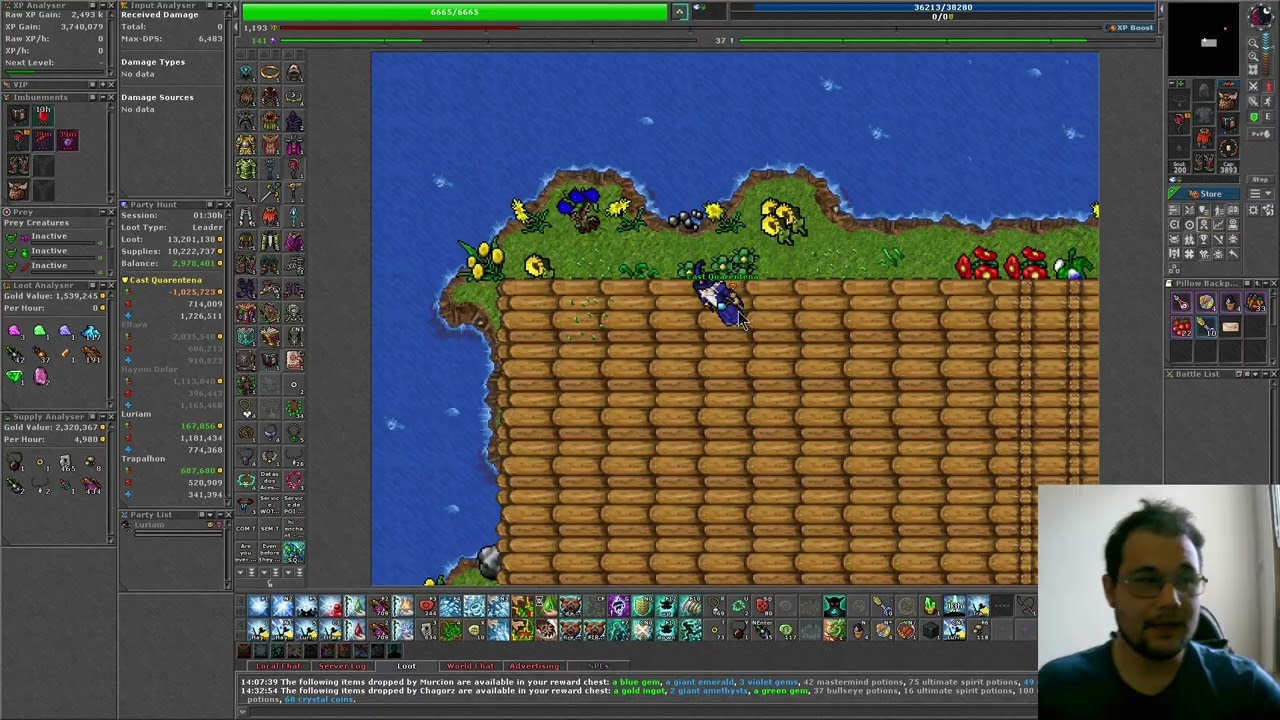
Task: Click the first Prey creature slot icon
Action: [x=10, y=237]
